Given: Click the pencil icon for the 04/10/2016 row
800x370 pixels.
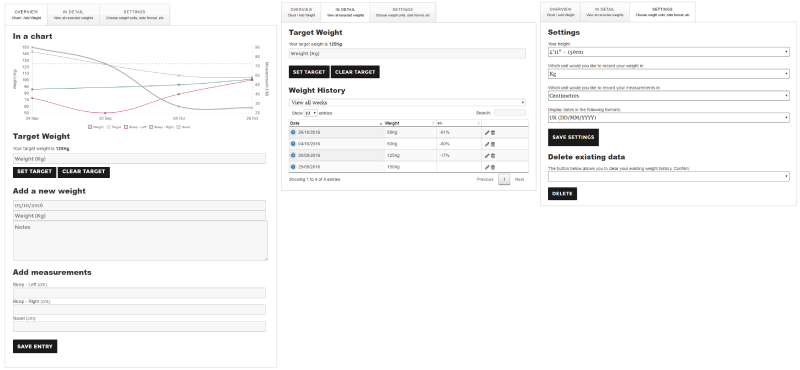Looking at the screenshot, I should [487, 144].
